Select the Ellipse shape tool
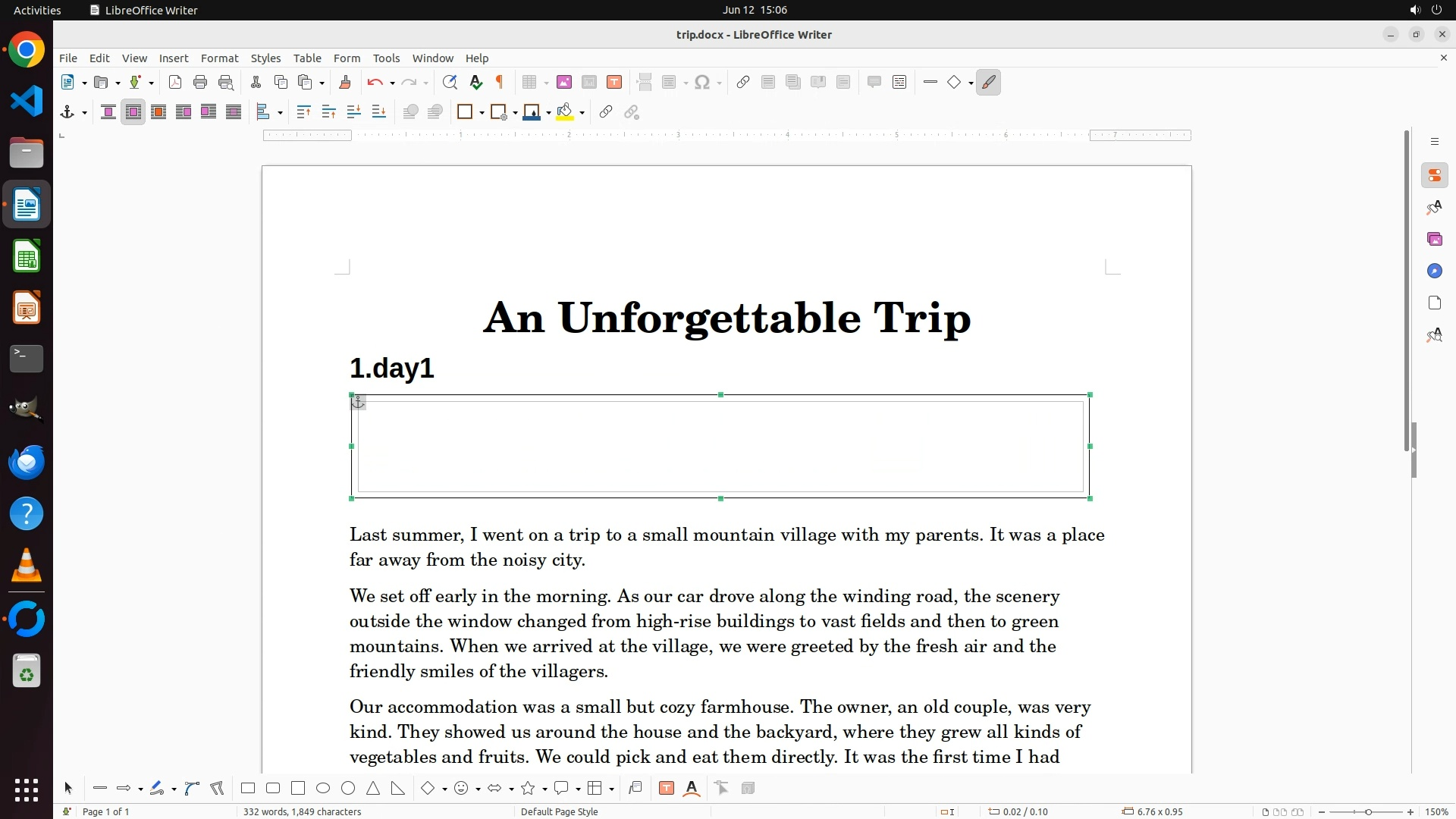The image size is (1456, 819). point(323,789)
